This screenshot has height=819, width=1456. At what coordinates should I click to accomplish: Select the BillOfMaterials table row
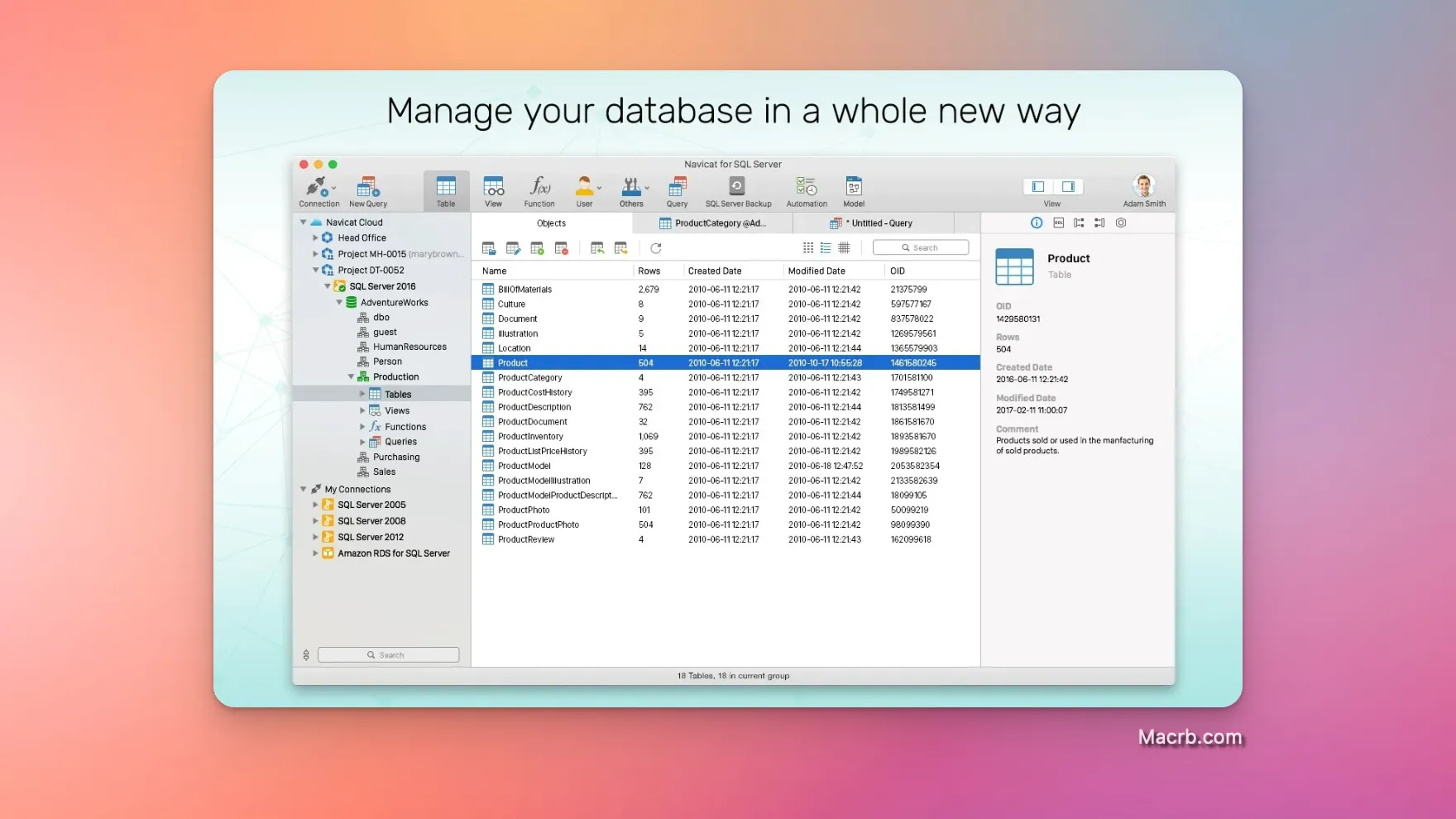726,290
